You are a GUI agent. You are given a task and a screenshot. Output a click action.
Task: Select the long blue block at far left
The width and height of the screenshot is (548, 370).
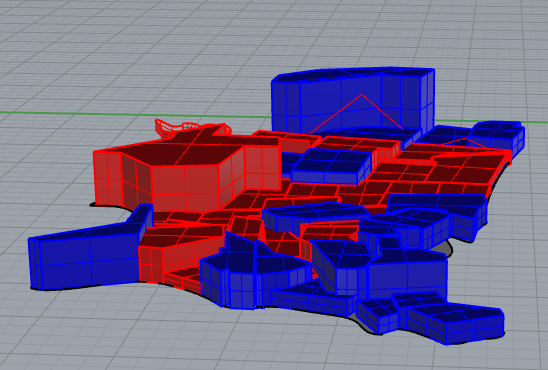[x=90, y=247]
